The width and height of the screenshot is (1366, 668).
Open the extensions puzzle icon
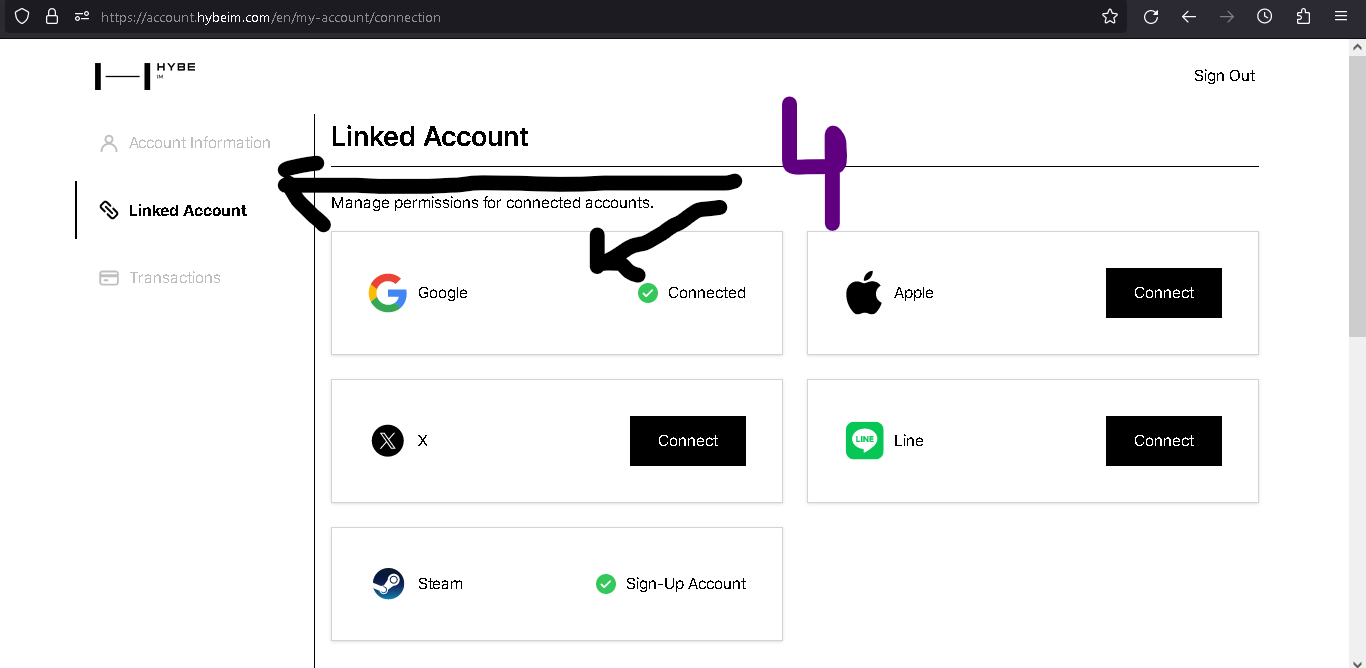coord(1303,17)
